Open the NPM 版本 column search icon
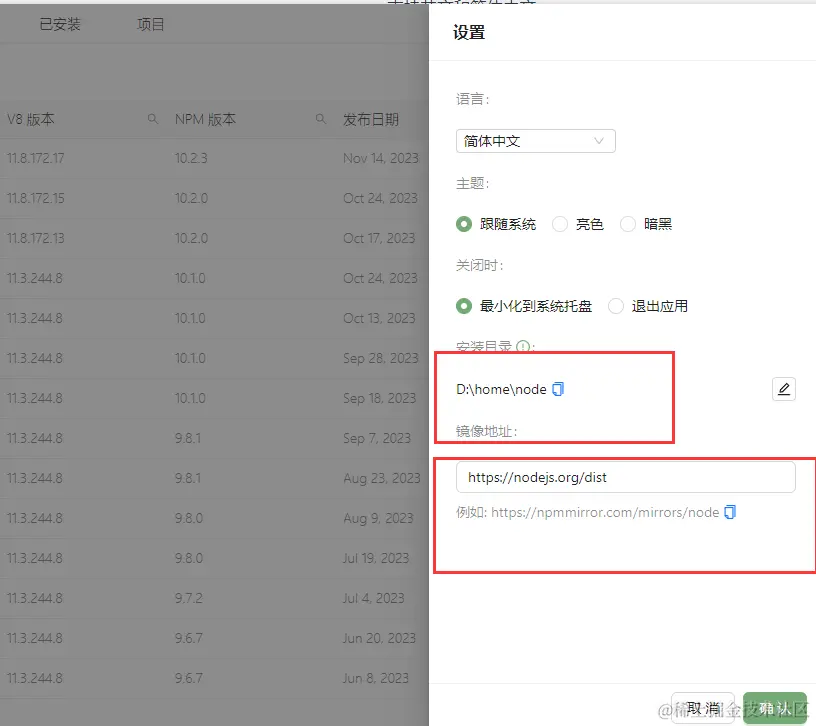The width and height of the screenshot is (816, 726). (321, 119)
